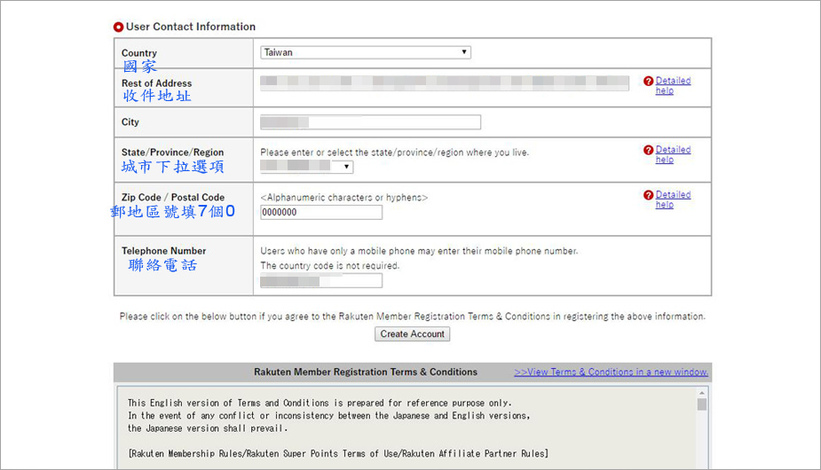Screen dimensions: 821x470
Task: Click the terms box scrollbar thumb
Action: click(x=702, y=407)
